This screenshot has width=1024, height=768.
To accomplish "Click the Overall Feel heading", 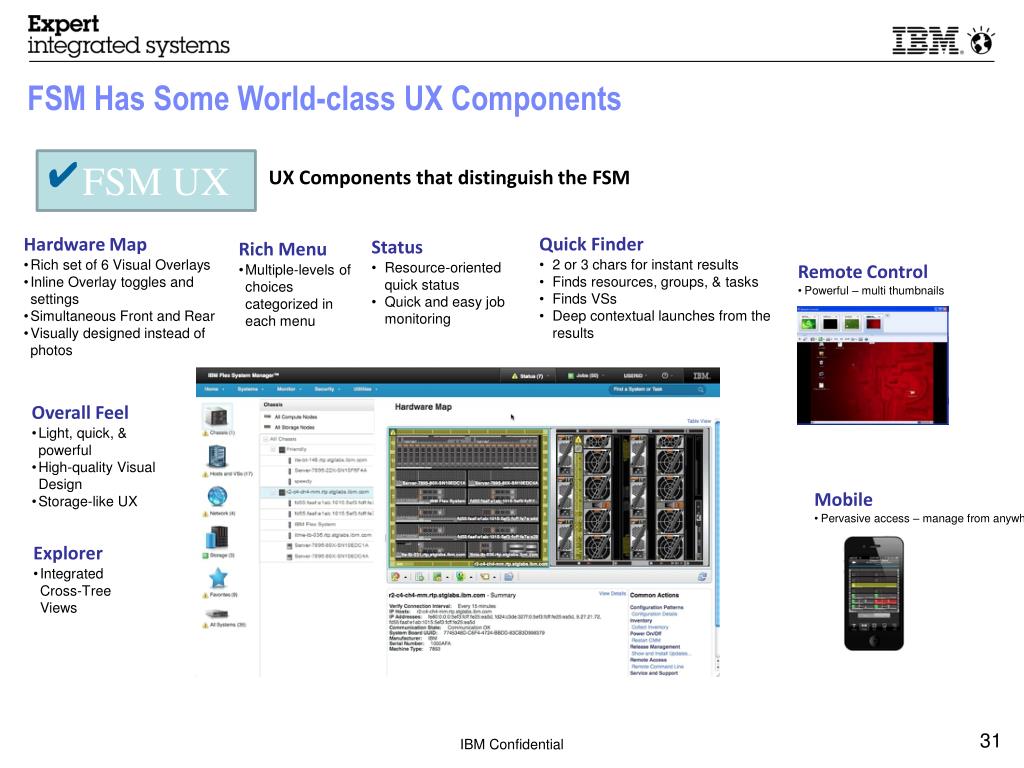I will point(80,413).
